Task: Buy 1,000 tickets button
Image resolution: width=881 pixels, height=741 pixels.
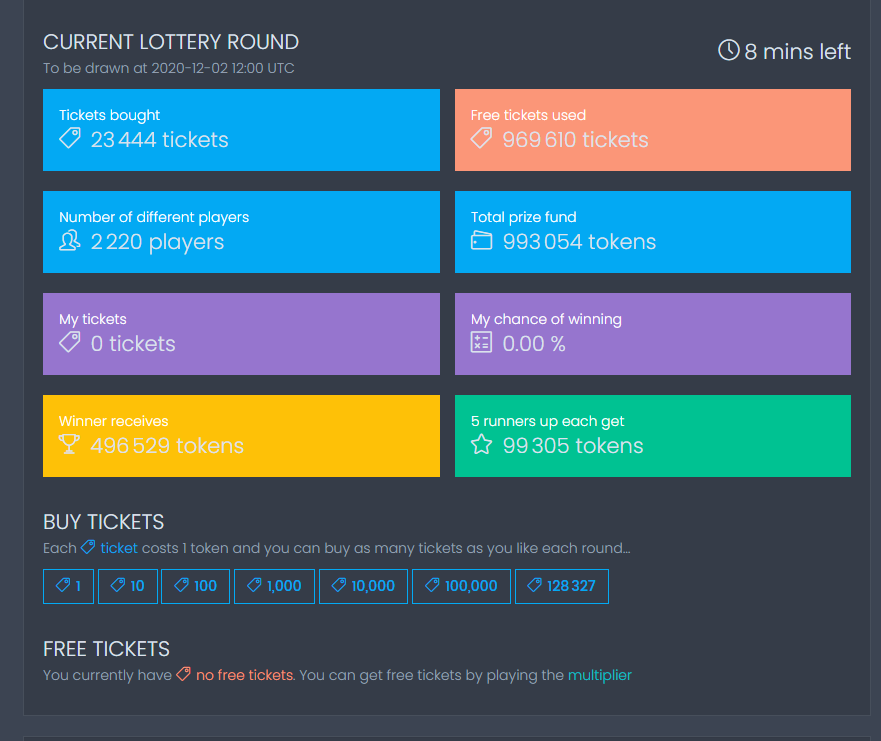Action: coord(275,587)
